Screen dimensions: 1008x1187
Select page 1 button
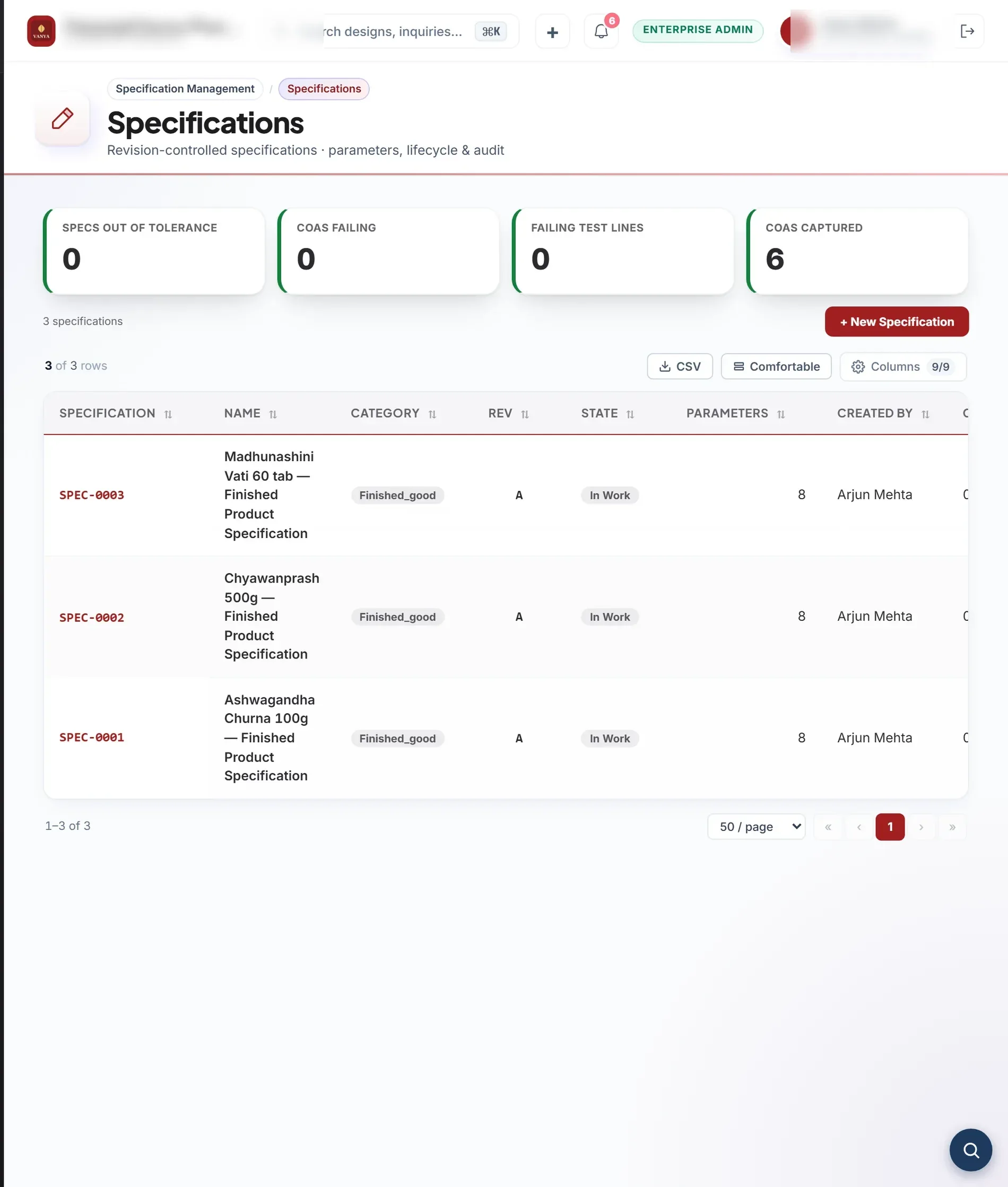[890, 826]
